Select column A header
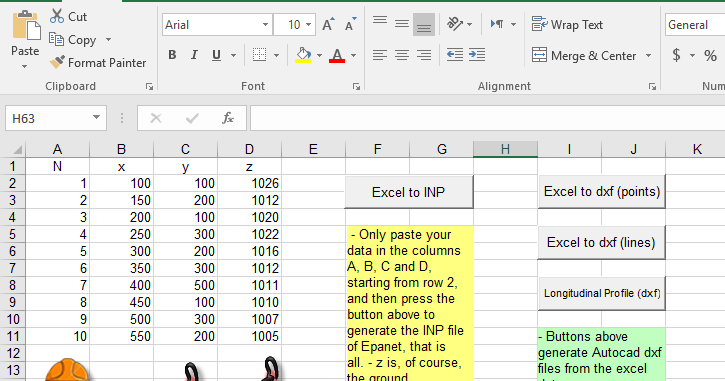Screen dimensions: 725x381 pyautogui.click(x=57, y=149)
